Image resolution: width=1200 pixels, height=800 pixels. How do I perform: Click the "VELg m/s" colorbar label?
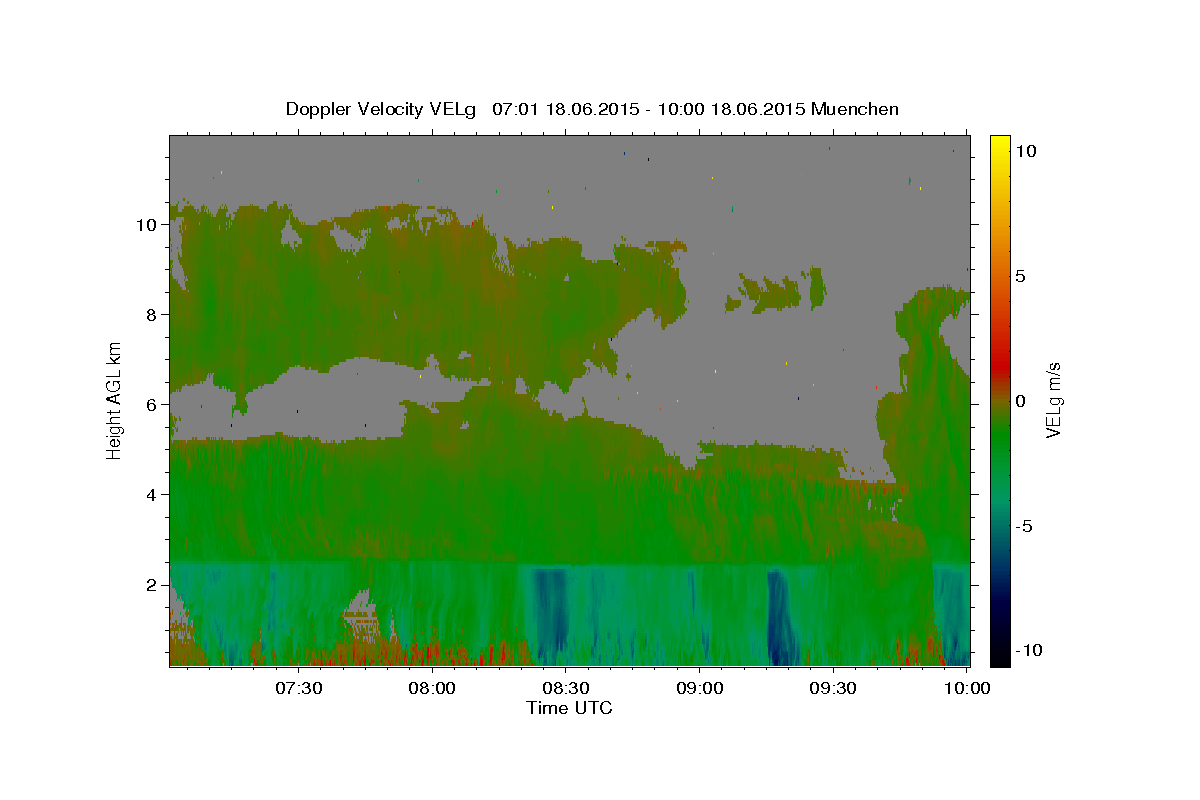click(1053, 399)
